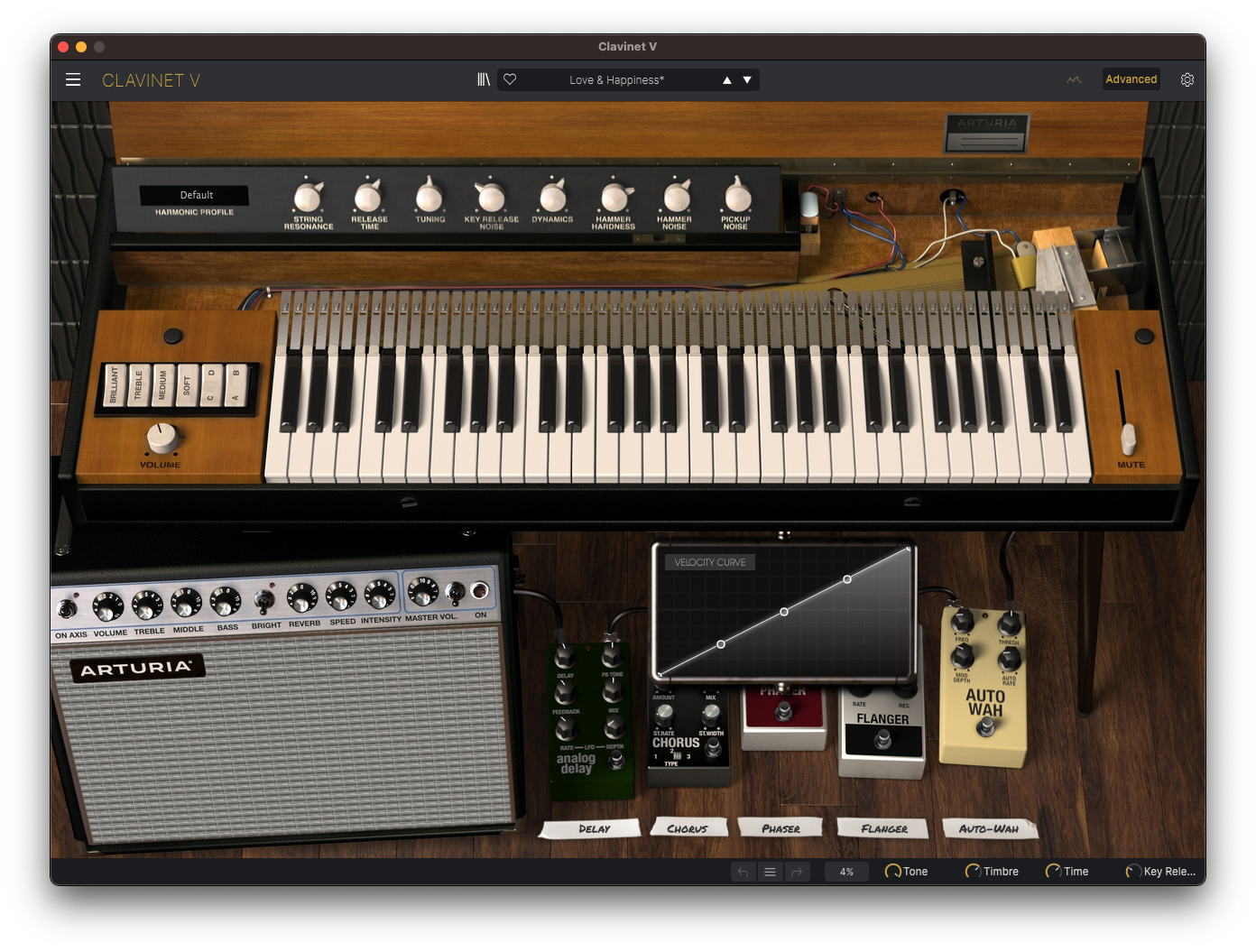Click the Advanced button

pyautogui.click(x=1131, y=79)
